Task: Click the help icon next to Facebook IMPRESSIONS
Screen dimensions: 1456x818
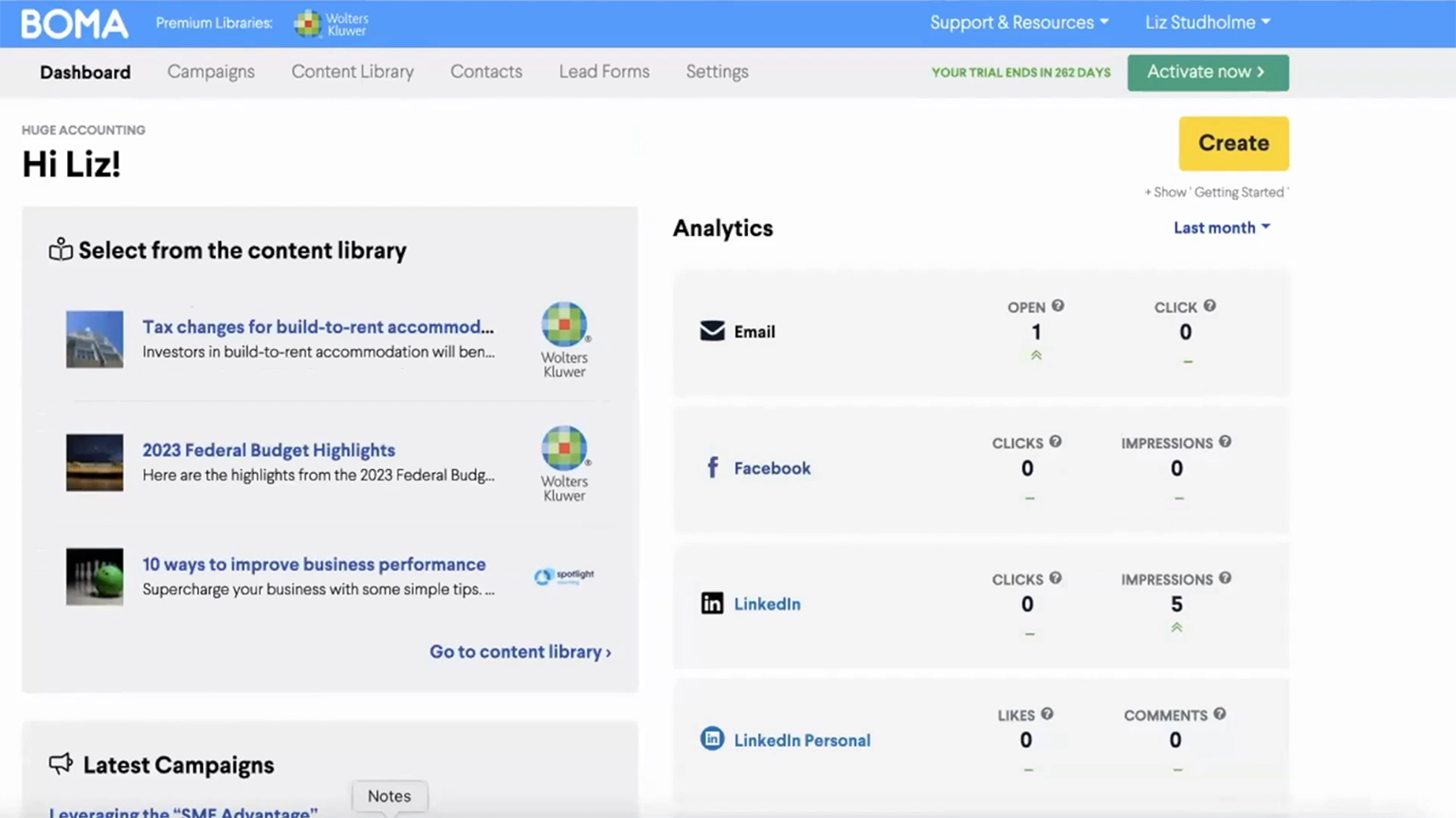Action: pos(1225,442)
